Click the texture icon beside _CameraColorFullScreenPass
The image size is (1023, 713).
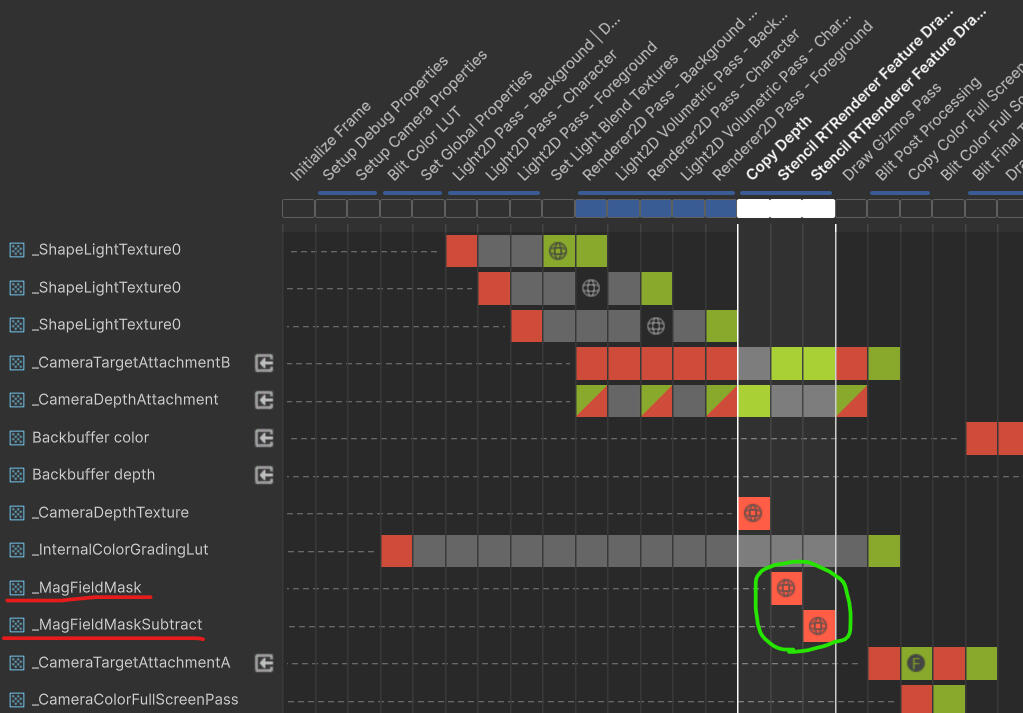point(17,700)
